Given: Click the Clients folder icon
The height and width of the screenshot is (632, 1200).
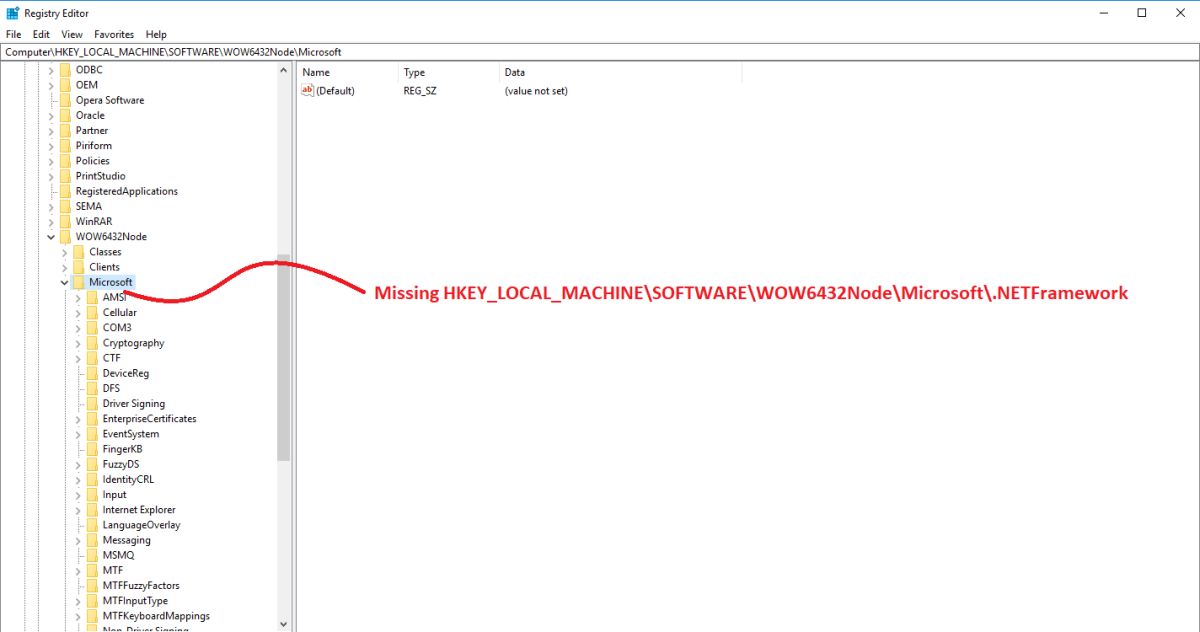Looking at the screenshot, I should coord(78,267).
